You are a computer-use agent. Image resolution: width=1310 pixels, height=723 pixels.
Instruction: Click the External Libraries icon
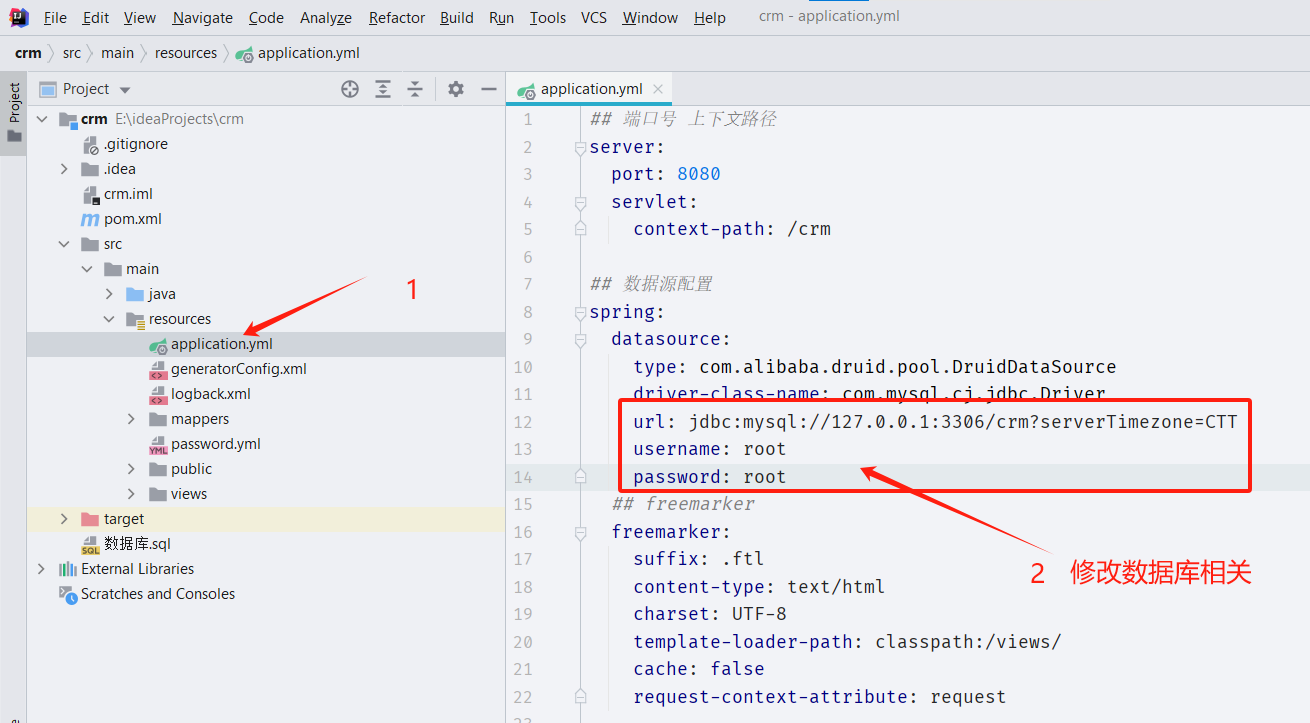click(68, 569)
